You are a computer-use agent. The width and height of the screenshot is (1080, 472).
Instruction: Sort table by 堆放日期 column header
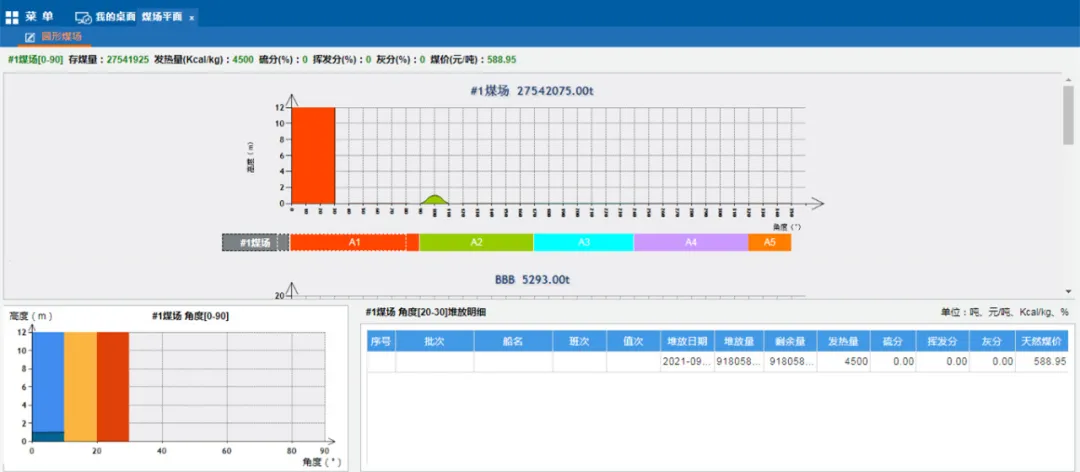(684, 341)
